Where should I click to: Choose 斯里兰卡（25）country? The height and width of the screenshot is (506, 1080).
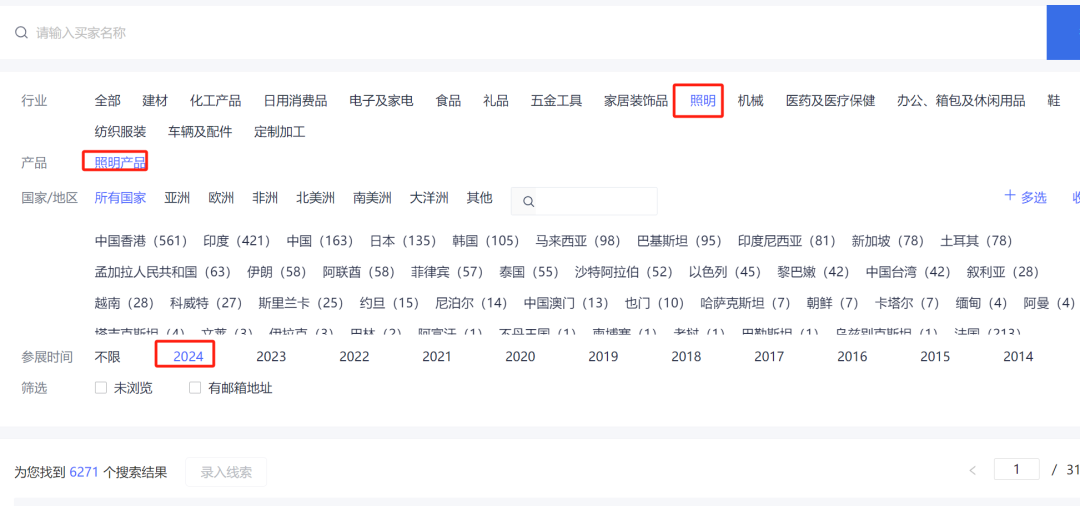[301, 303]
